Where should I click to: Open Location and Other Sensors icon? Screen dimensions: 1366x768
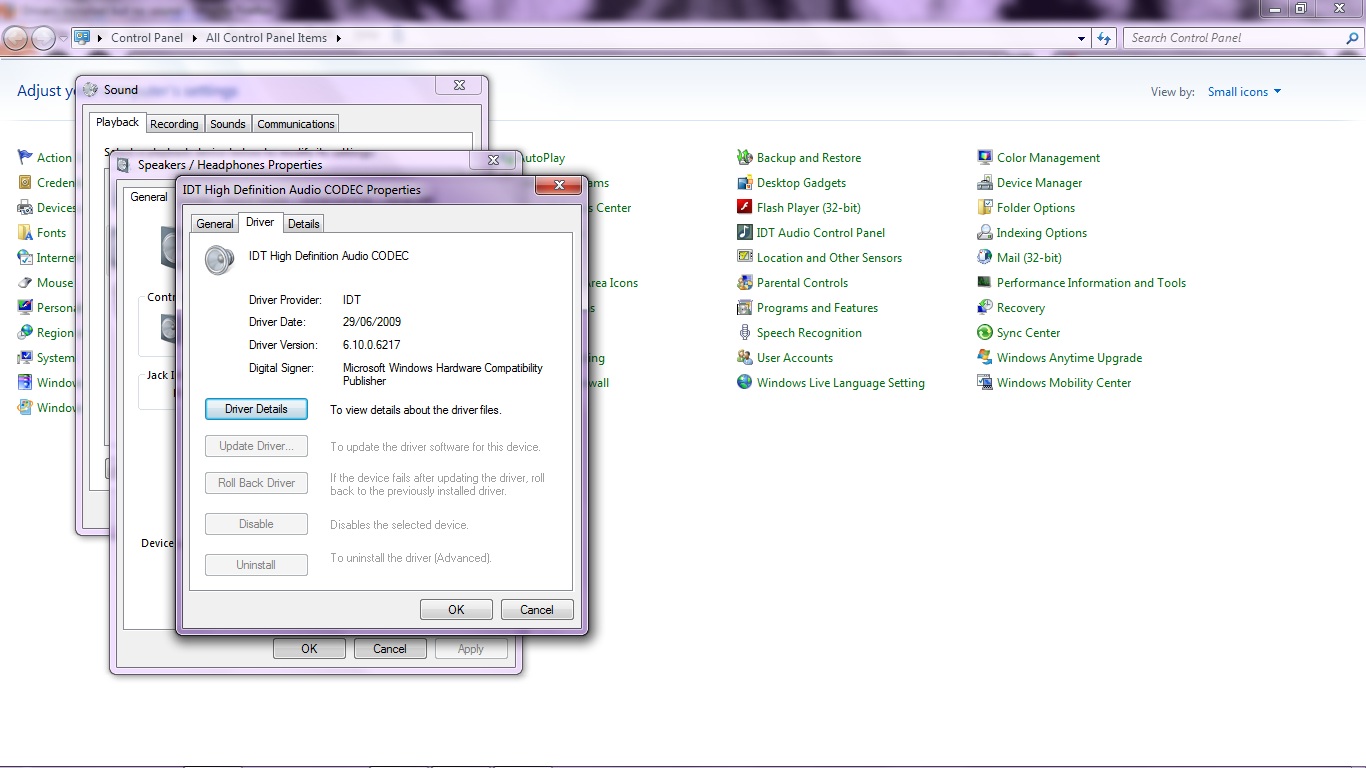pyautogui.click(x=744, y=258)
